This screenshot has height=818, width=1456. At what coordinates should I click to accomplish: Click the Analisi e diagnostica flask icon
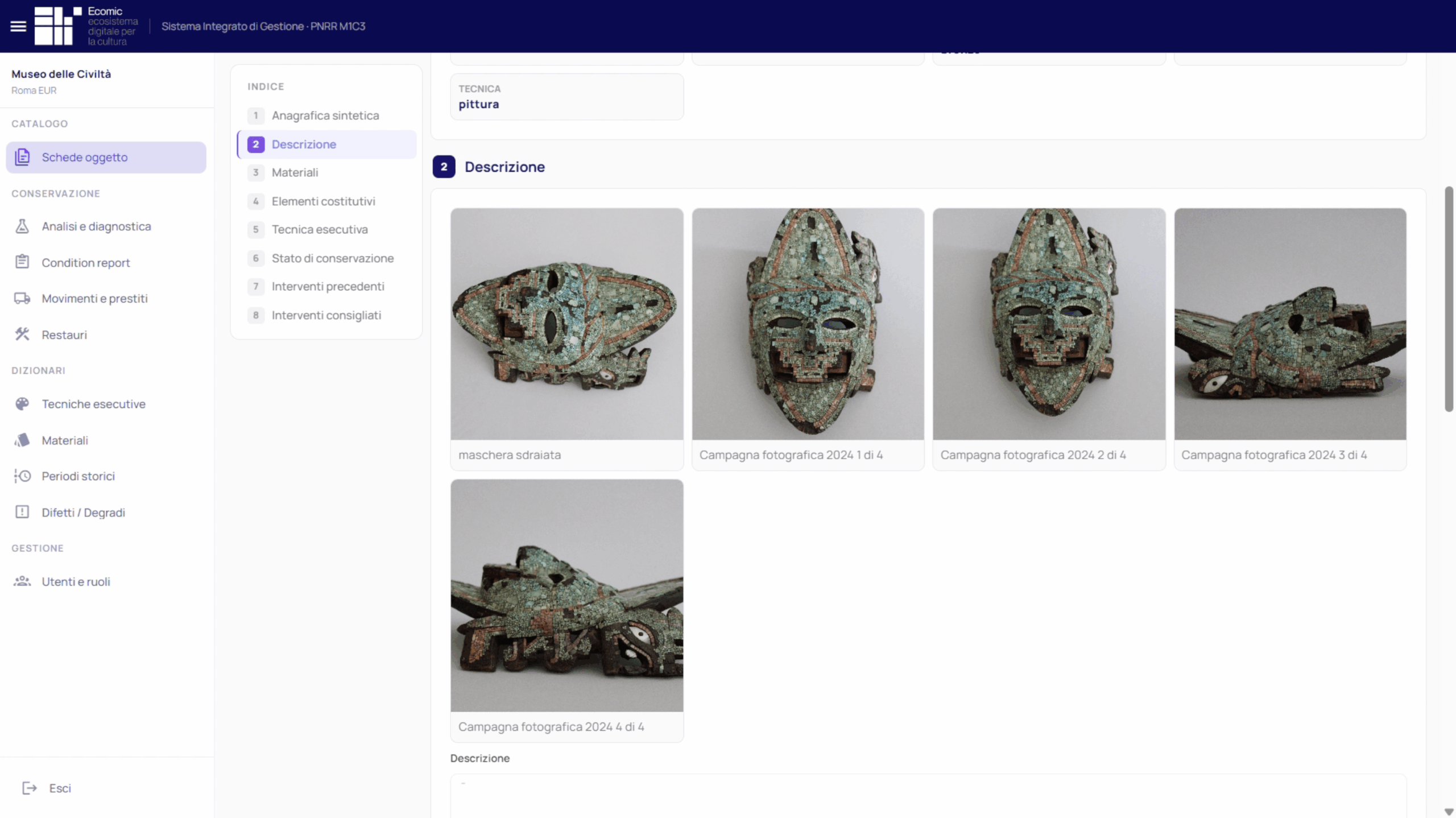(22, 226)
